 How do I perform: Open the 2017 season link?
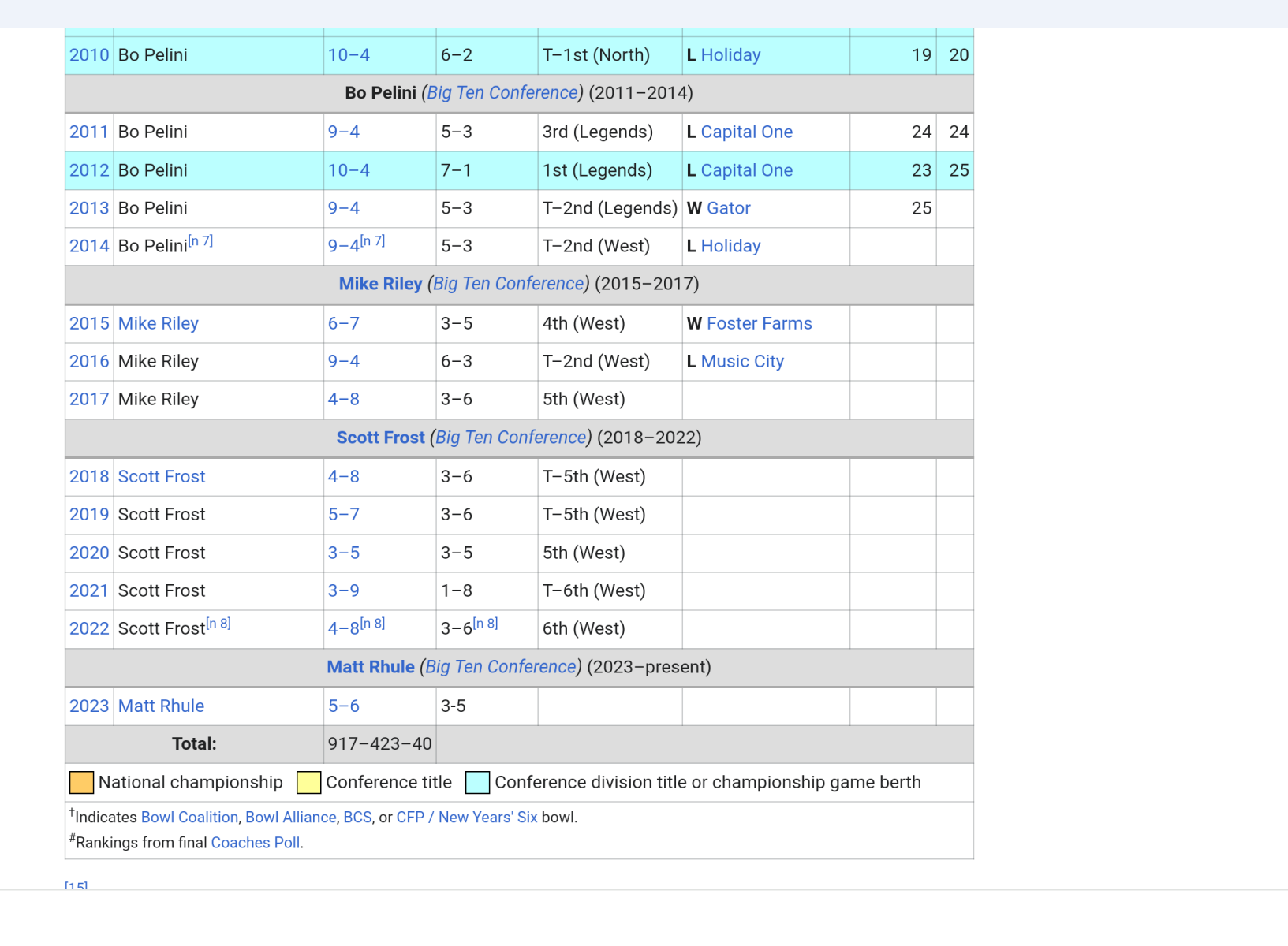pos(89,399)
